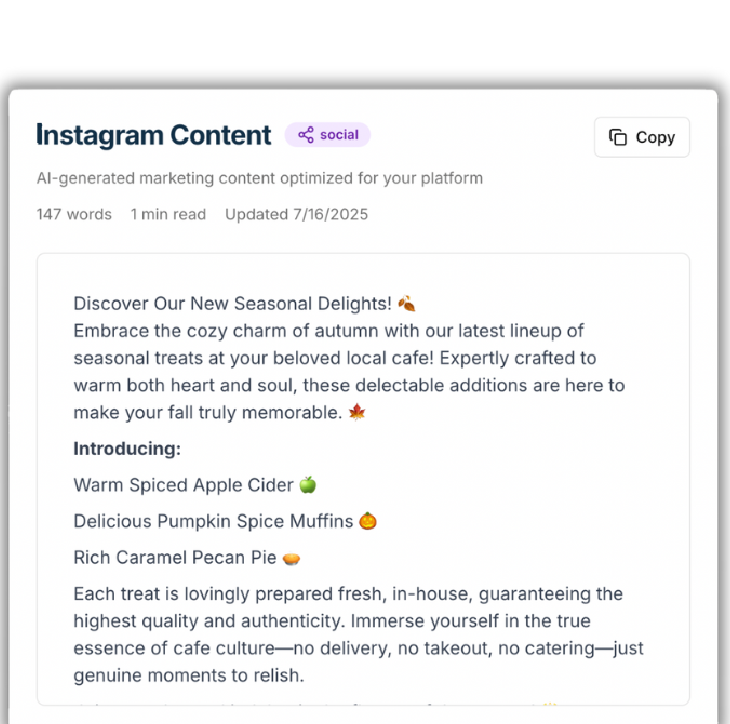The image size is (730, 724).
Task: Click the "147 words" count
Action: point(74,214)
